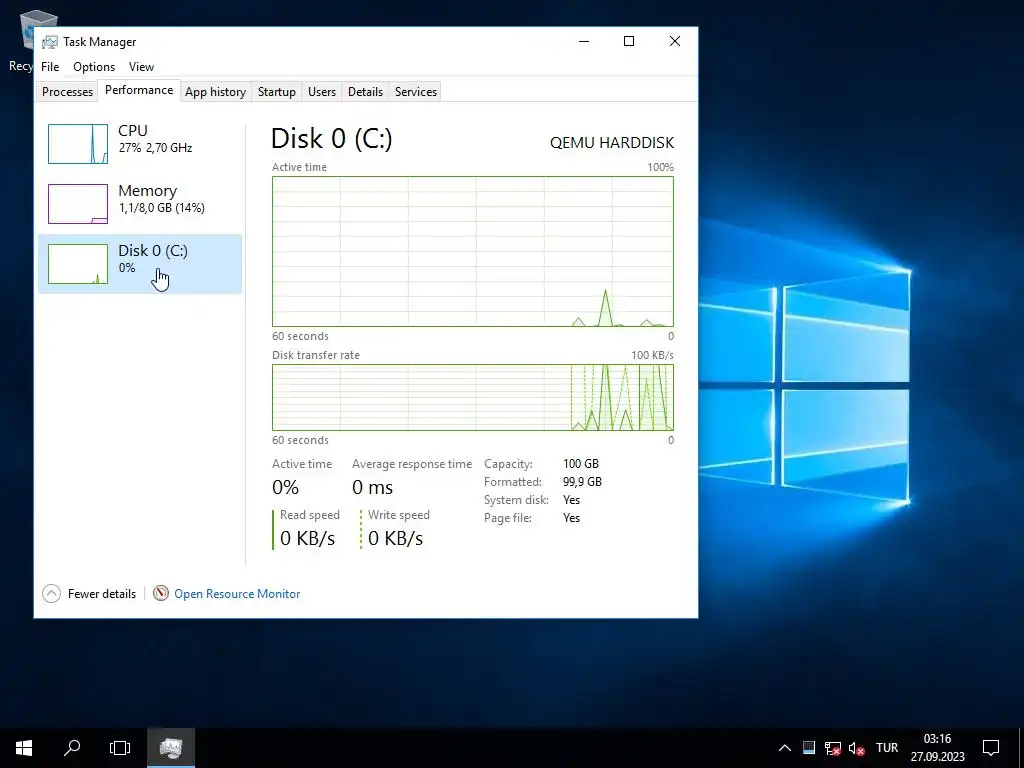The height and width of the screenshot is (768, 1024).
Task: Click the TUR input language indicator
Action: click(x=887, y=748)
